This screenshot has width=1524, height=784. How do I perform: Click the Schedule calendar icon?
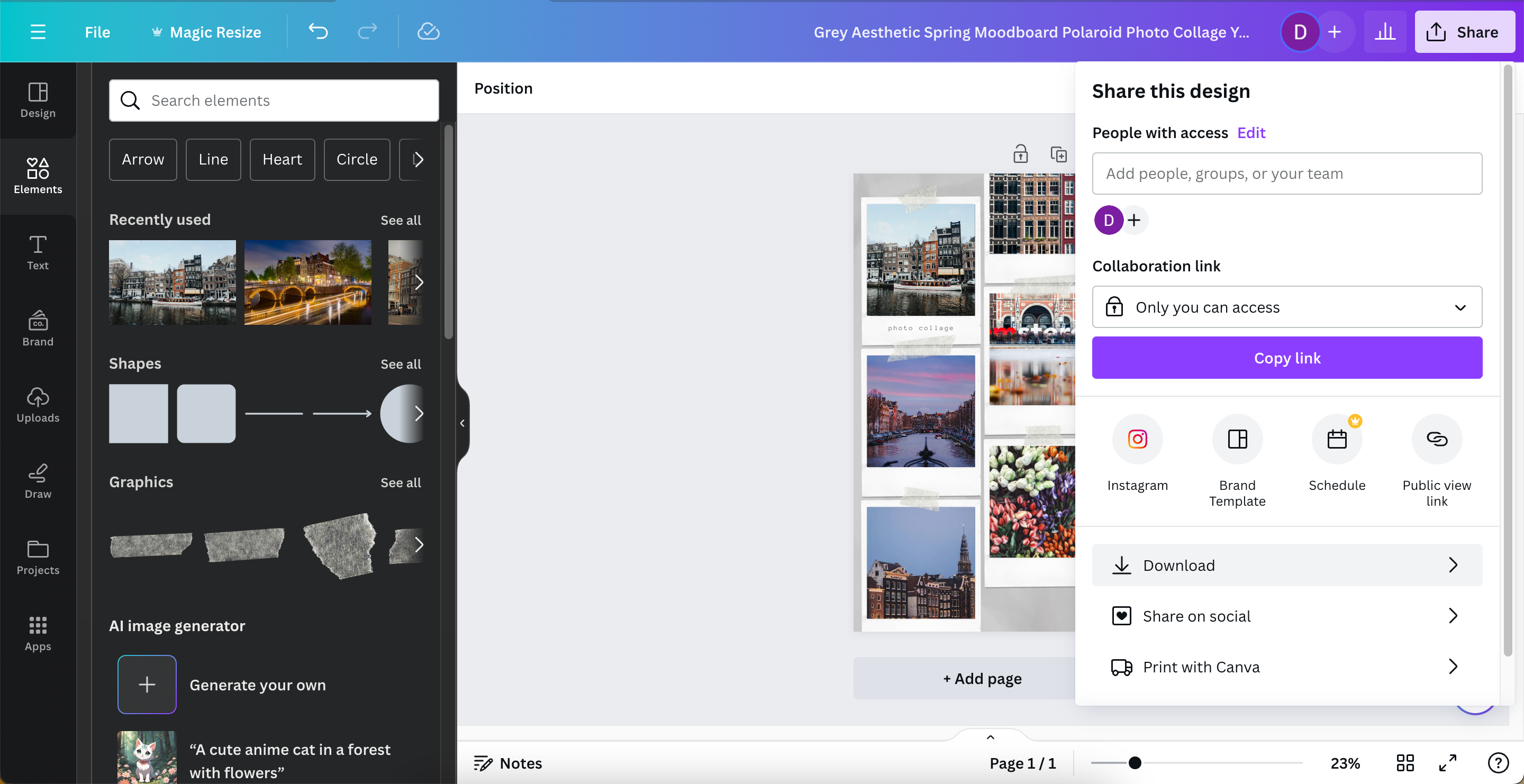pyautogui.click(x=1337, y=439)
